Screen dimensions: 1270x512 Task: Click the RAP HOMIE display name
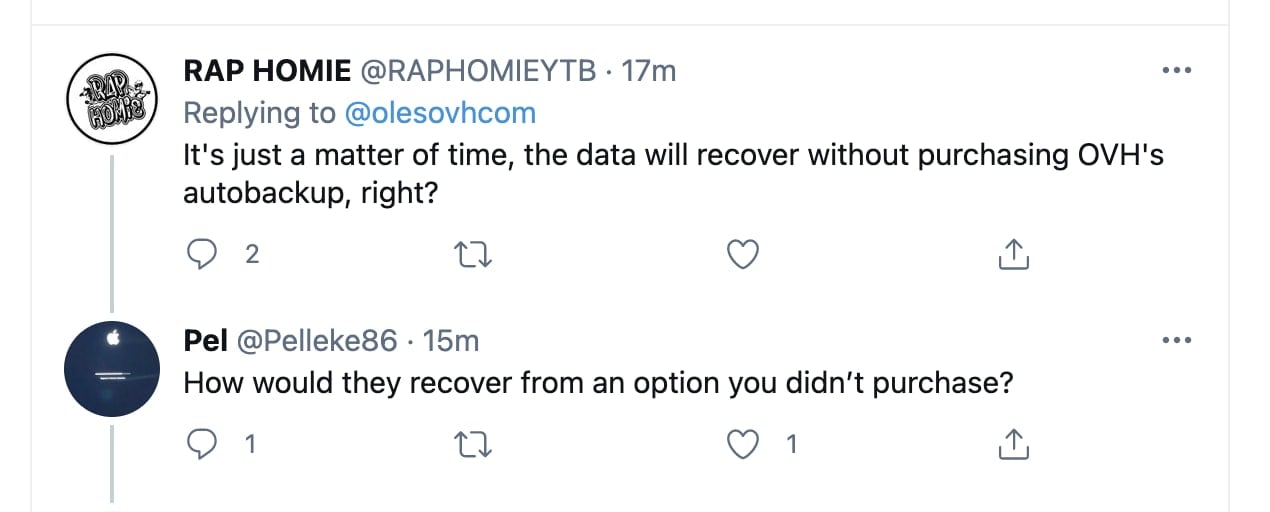pyautogui.click(x=267, y=71)
